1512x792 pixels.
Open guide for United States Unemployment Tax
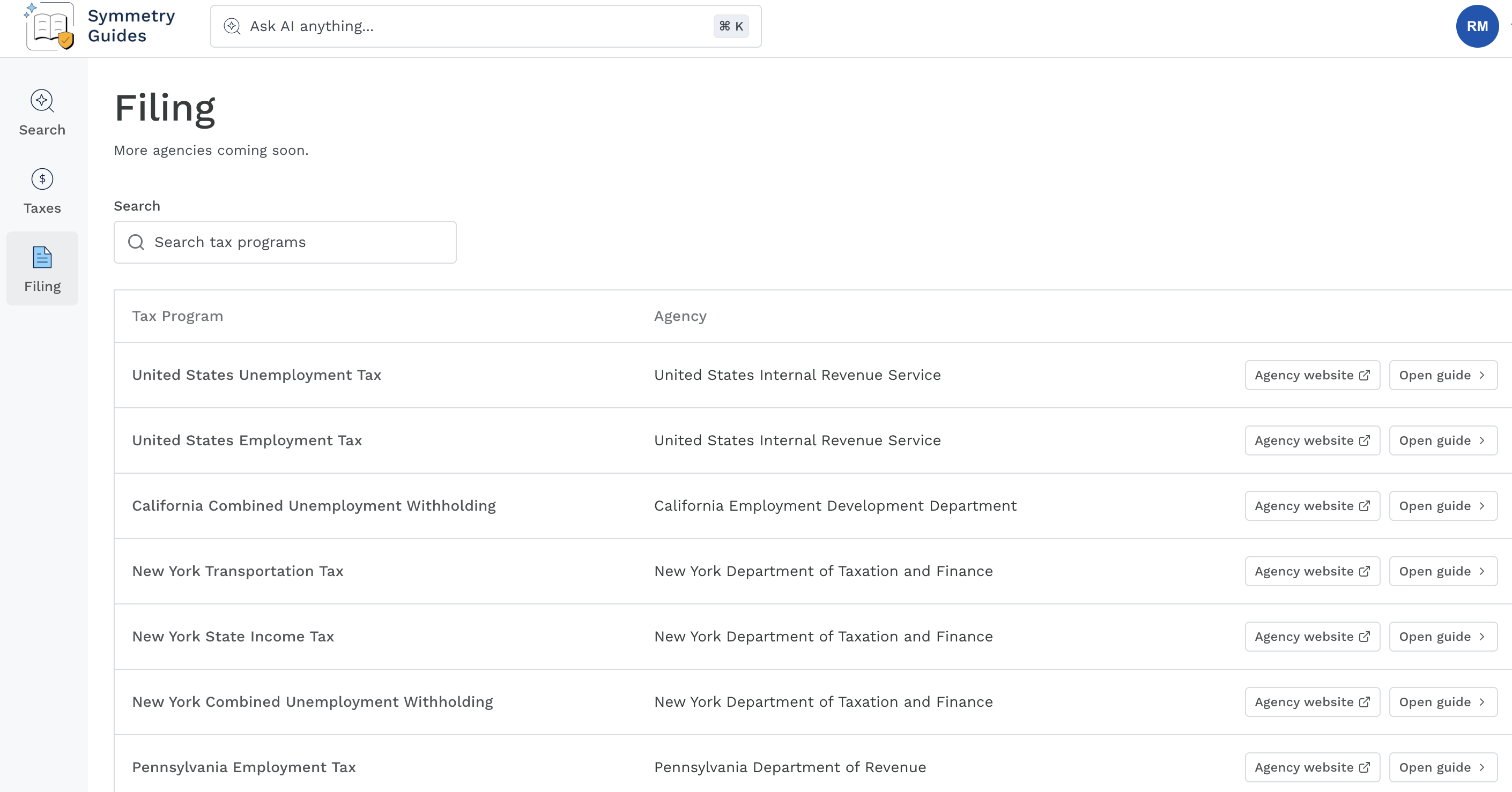[x=1443, y=375]
